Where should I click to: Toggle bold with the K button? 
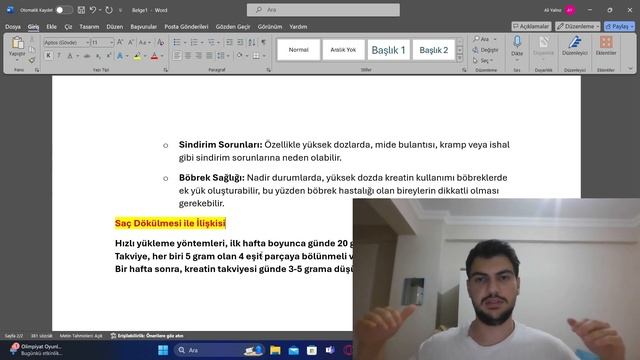pyautogui.click(x=48, y=56)
